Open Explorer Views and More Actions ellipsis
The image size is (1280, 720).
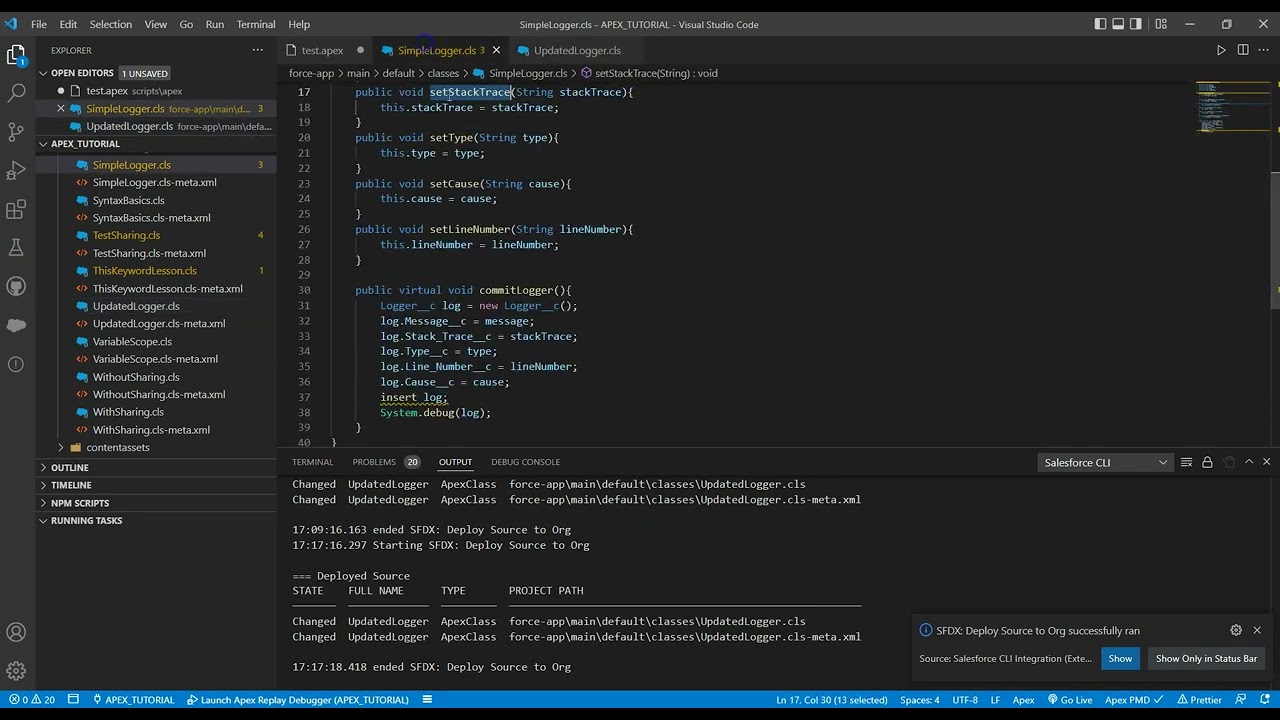coord(258,50)
